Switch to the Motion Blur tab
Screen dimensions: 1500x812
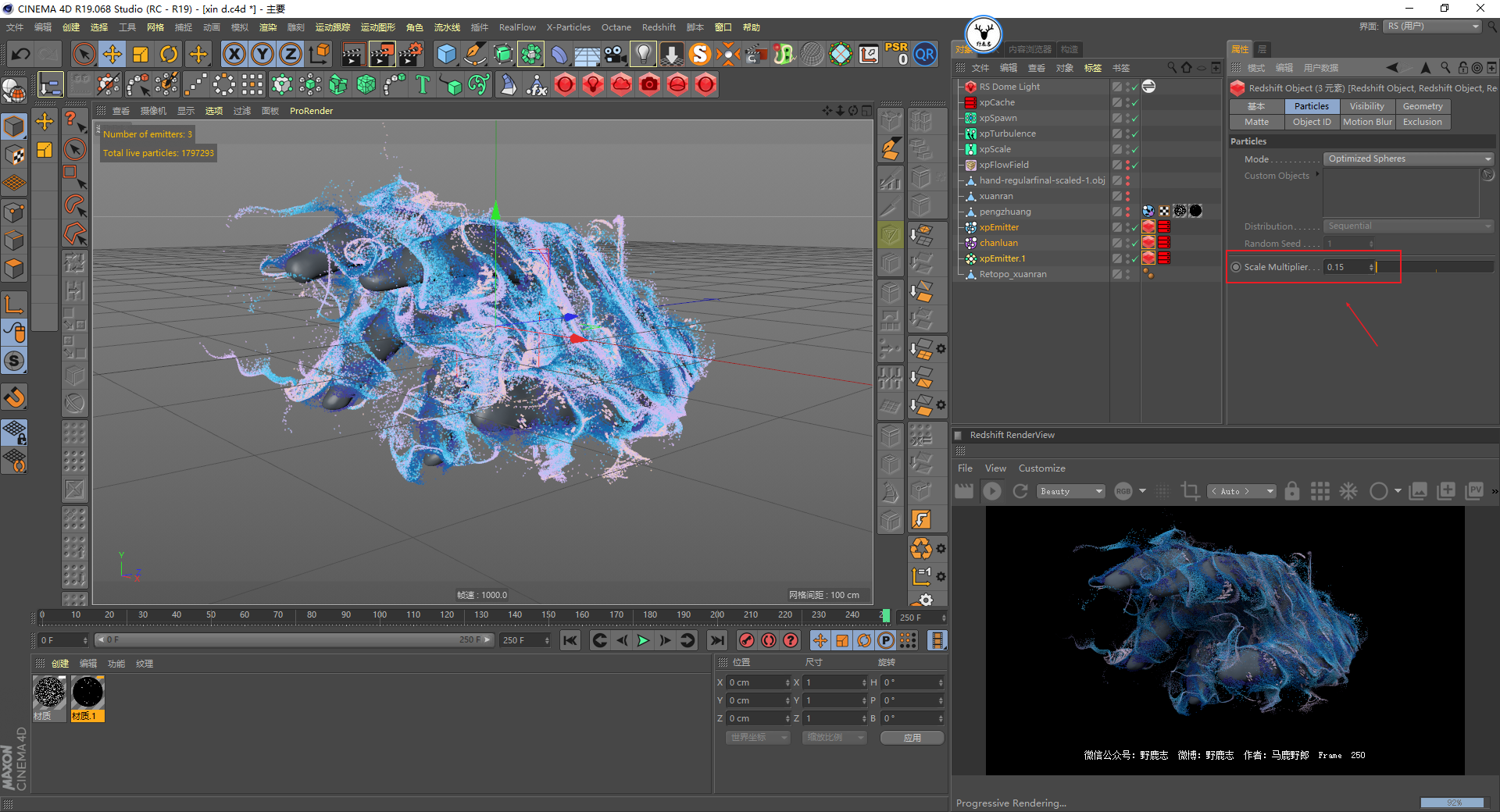[1367, 122]
